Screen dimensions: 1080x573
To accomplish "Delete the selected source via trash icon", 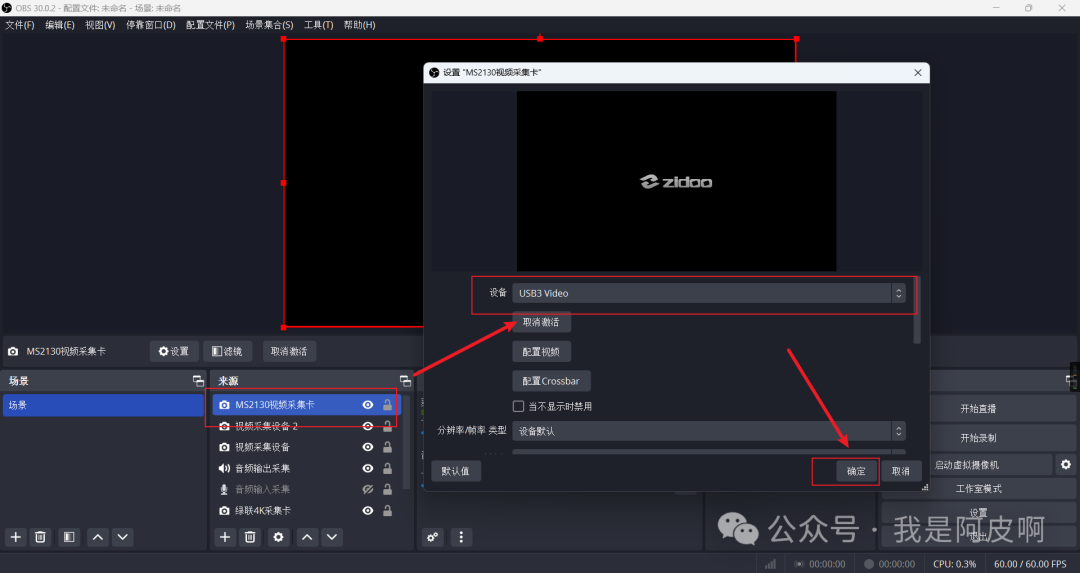I will pyautogui.click(x=251, y=537).
